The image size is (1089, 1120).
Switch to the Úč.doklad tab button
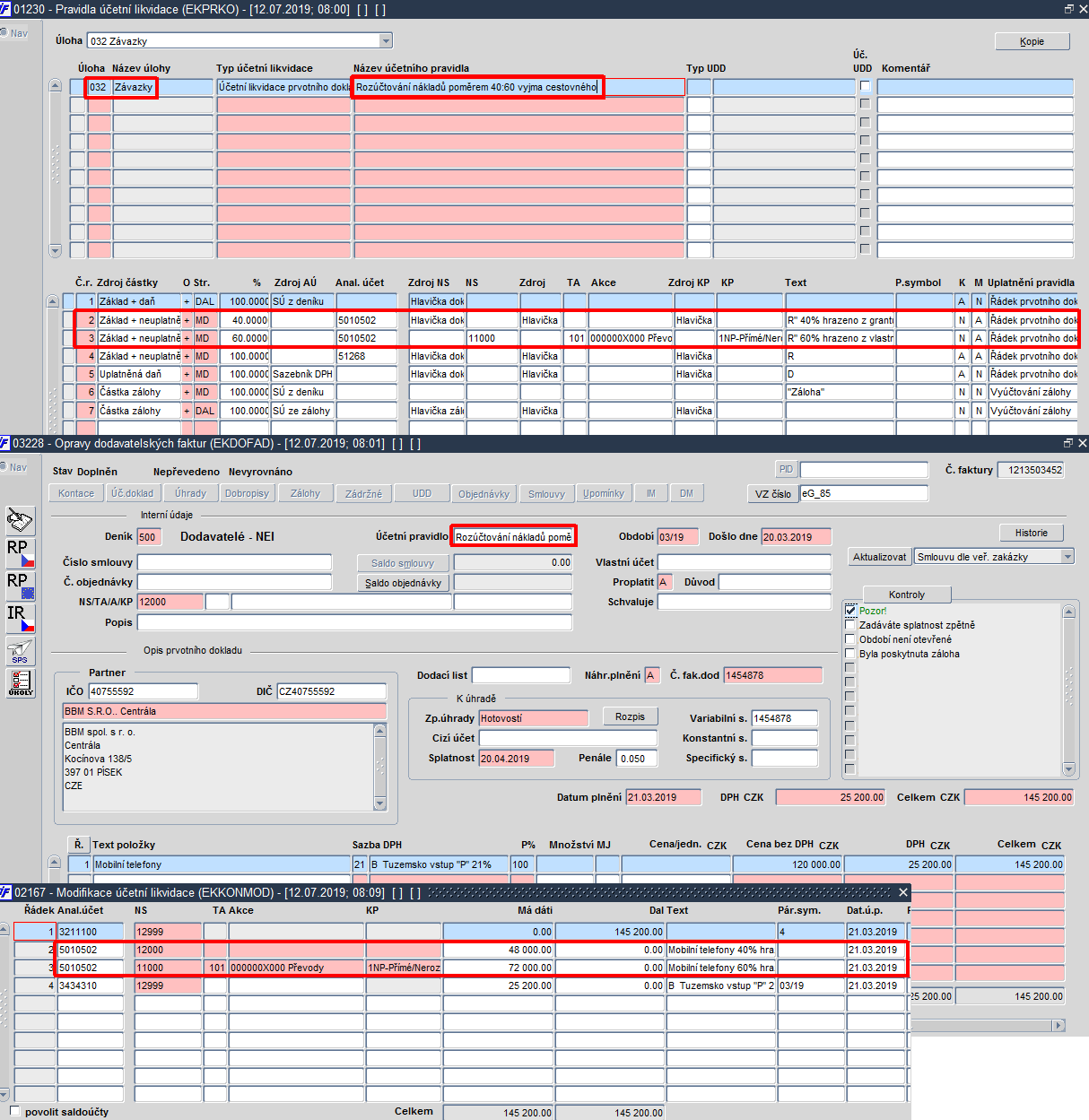coord(133,493)
